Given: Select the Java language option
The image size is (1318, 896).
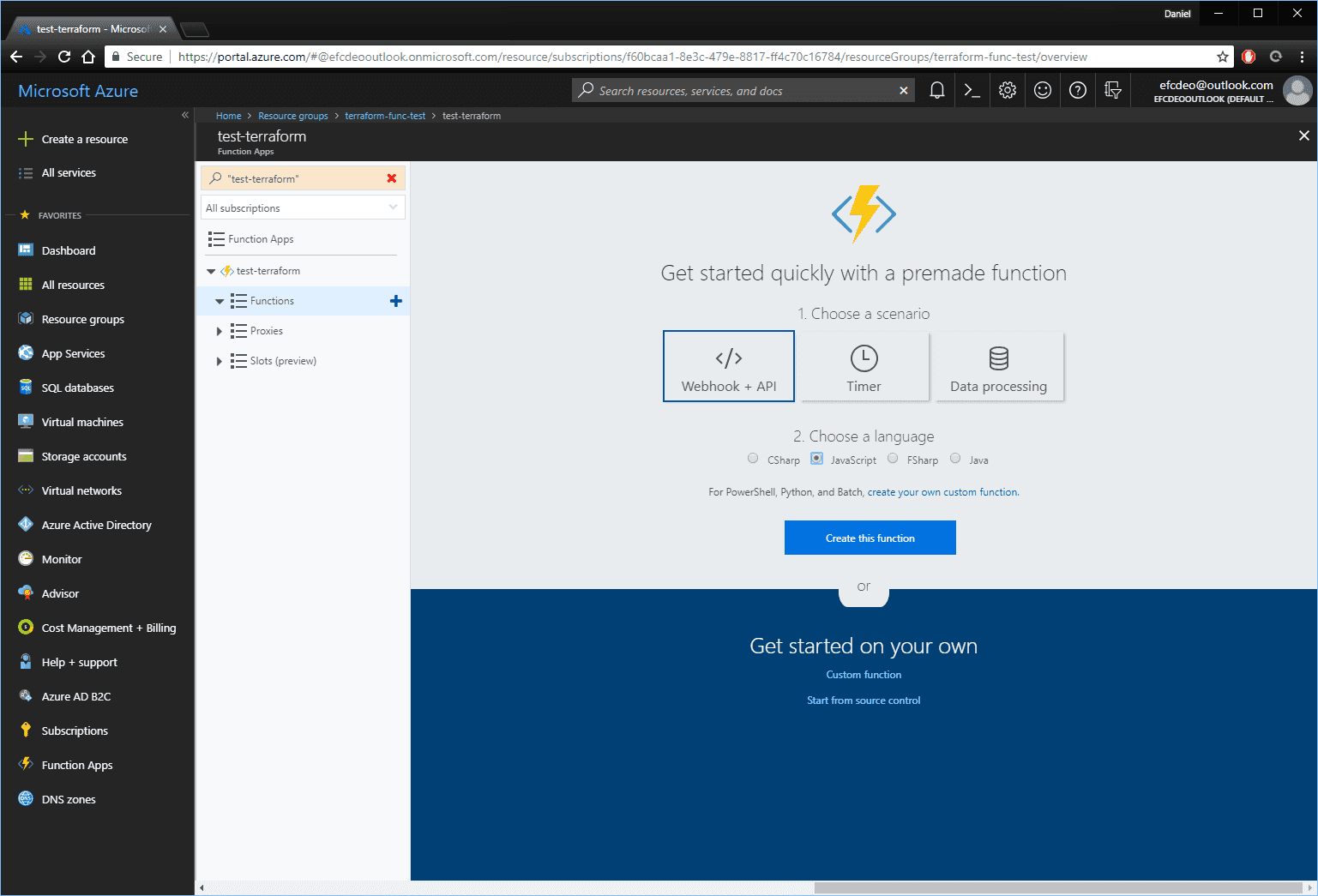Looking at the screenshot, I should (x=955, y=459).
